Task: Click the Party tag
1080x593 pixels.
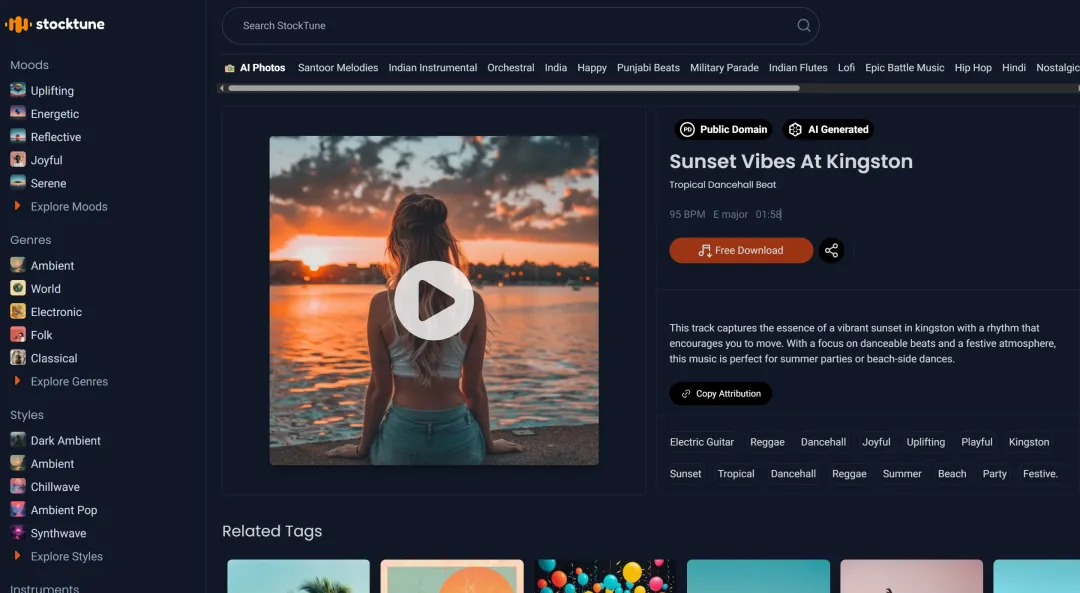Action: coord(994,474)
